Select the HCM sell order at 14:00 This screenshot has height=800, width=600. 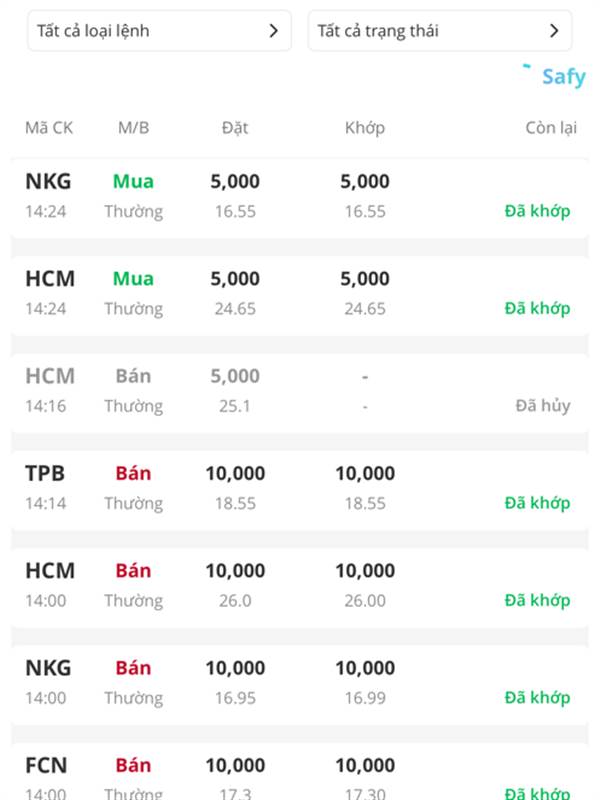(x=299, y=584)
